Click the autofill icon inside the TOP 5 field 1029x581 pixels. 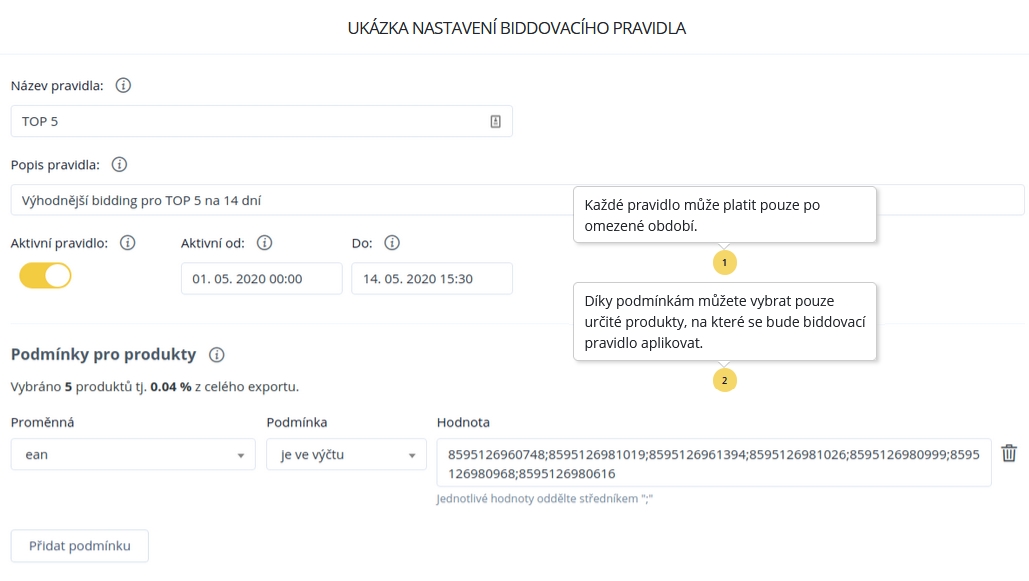pos(495,121)
